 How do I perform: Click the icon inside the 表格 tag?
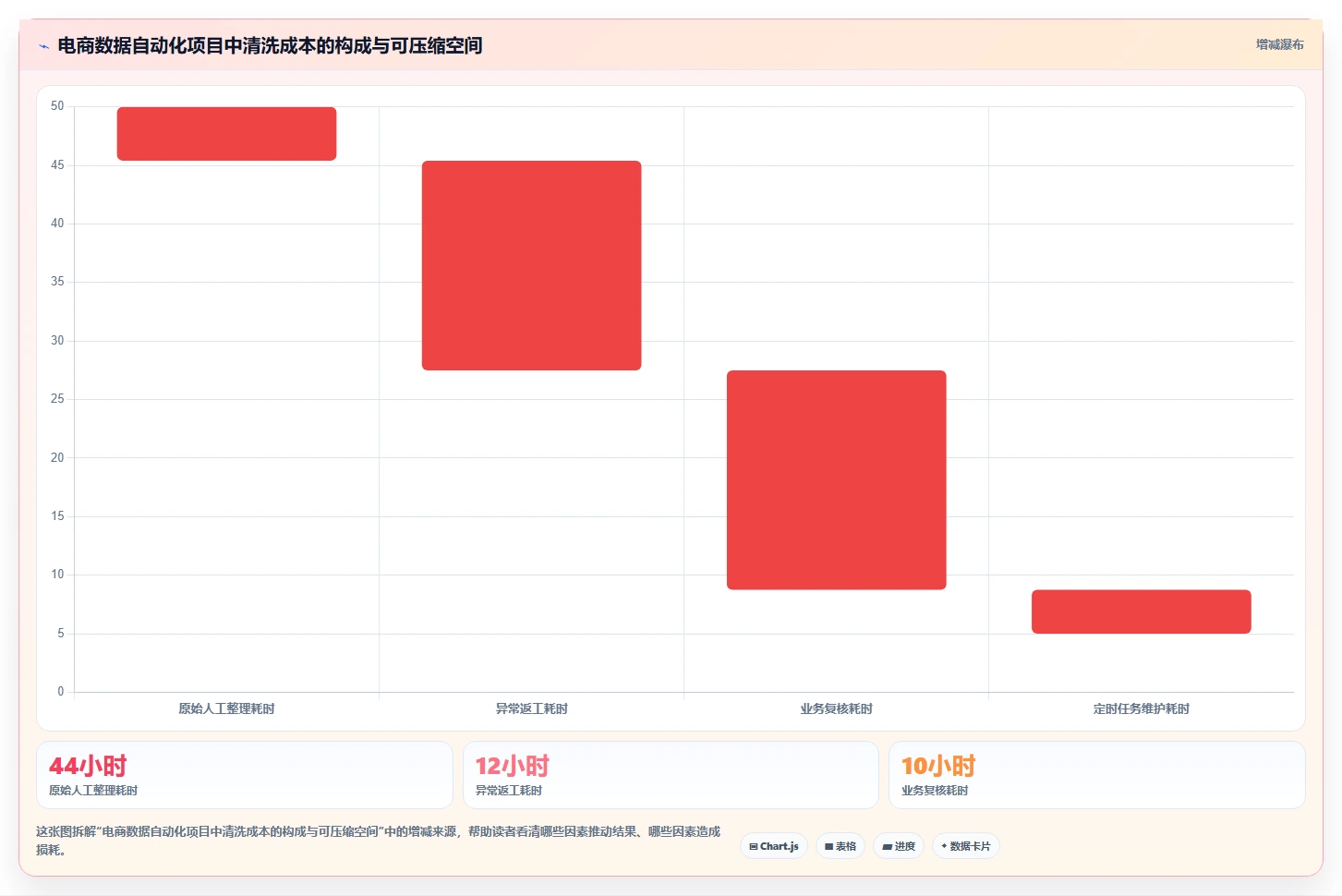pyautogui.click(x=829, y=847)
